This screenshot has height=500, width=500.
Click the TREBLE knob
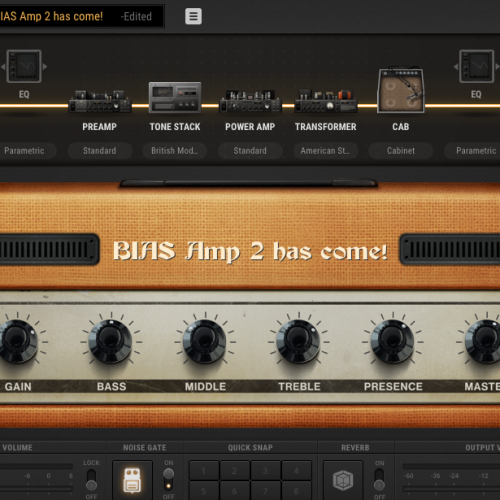(x=298, y=342)
